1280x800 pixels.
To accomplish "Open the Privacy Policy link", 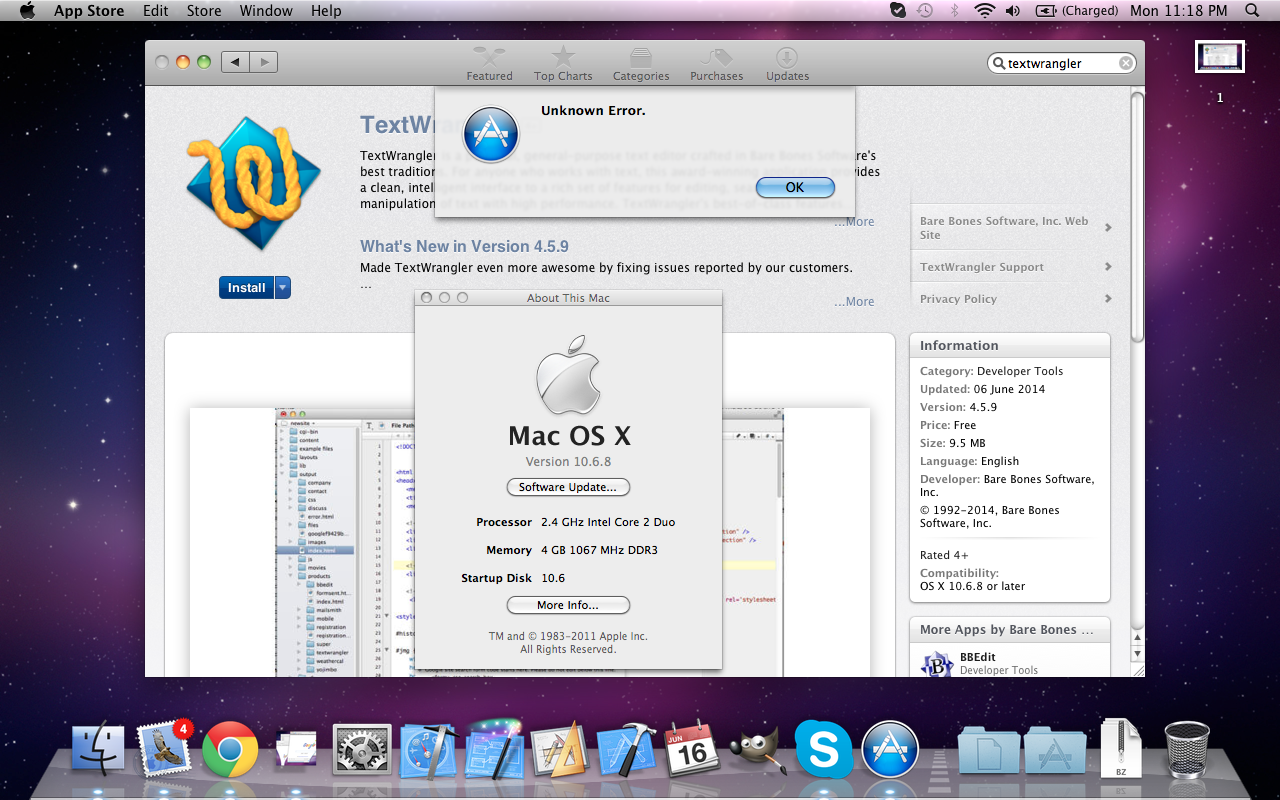I will pos(1010,298).
